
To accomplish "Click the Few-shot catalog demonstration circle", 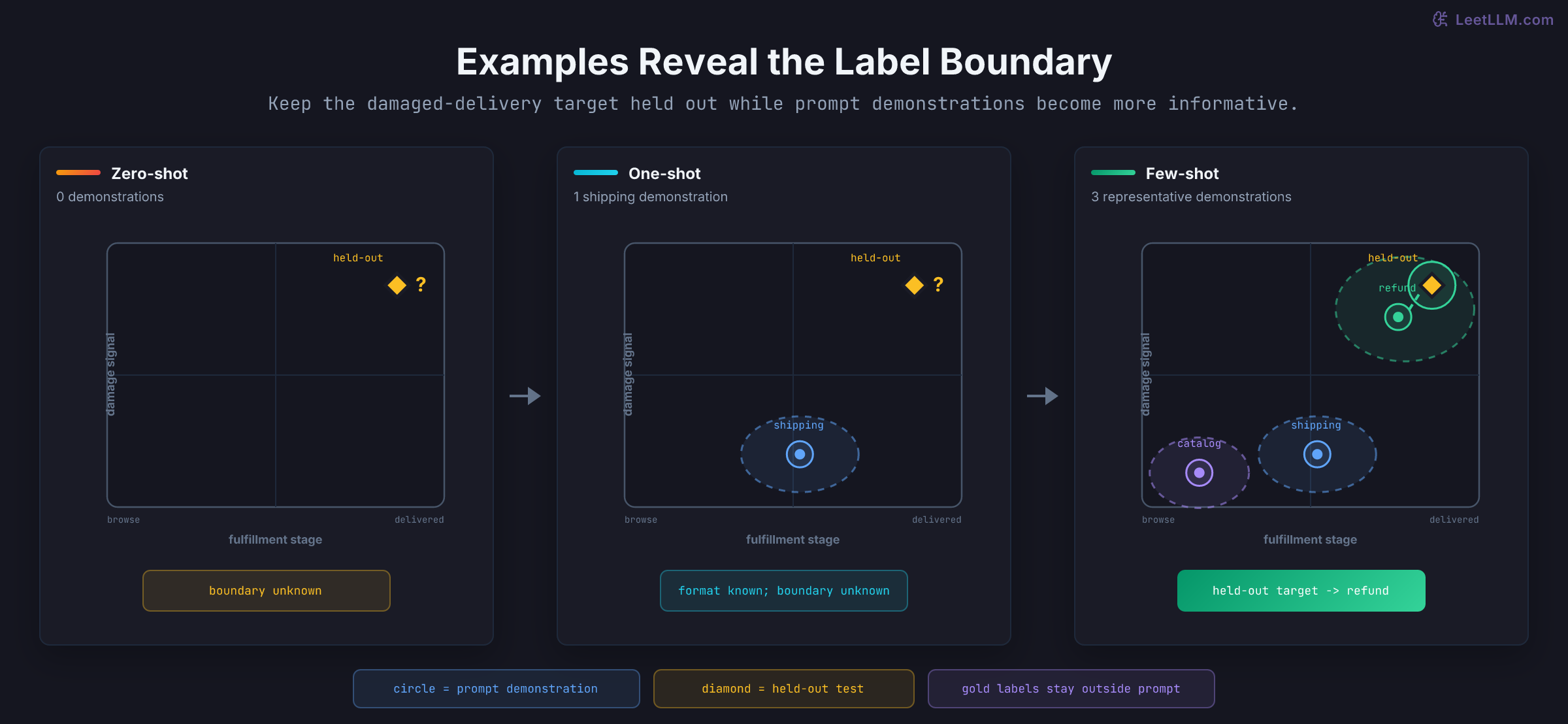I will (x=1200, y=472).
